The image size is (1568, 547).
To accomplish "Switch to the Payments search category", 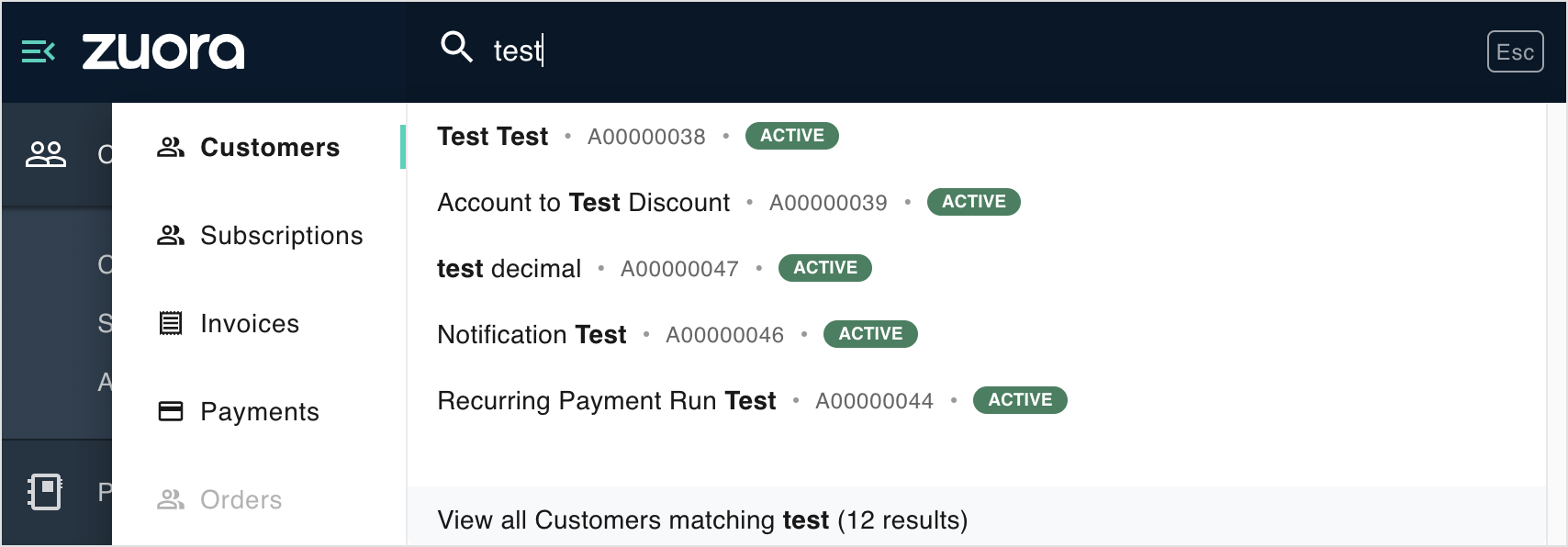I will [x=260, y=411].
